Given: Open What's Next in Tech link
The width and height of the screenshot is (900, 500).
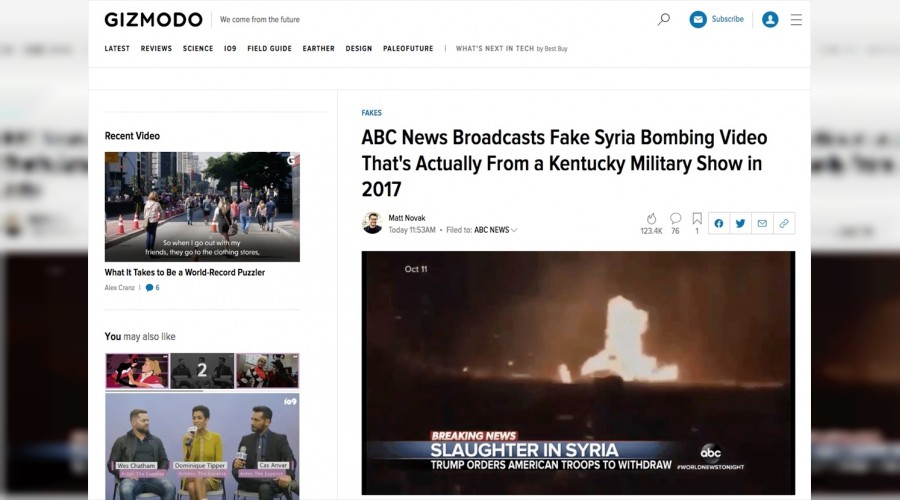Looking at the screenshot, I should [x=511, y=49].
